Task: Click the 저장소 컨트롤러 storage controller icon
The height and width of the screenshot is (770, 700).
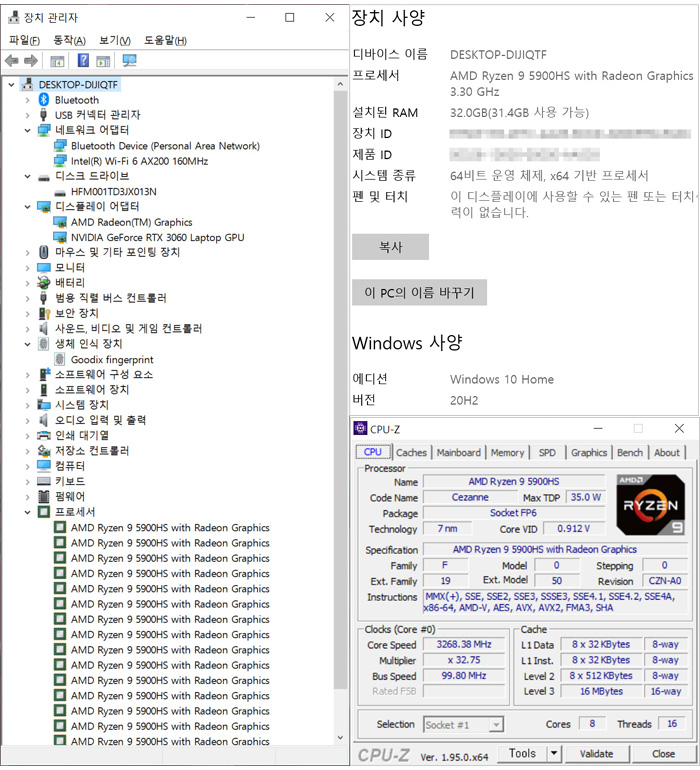Action: [x=44, y=450]
